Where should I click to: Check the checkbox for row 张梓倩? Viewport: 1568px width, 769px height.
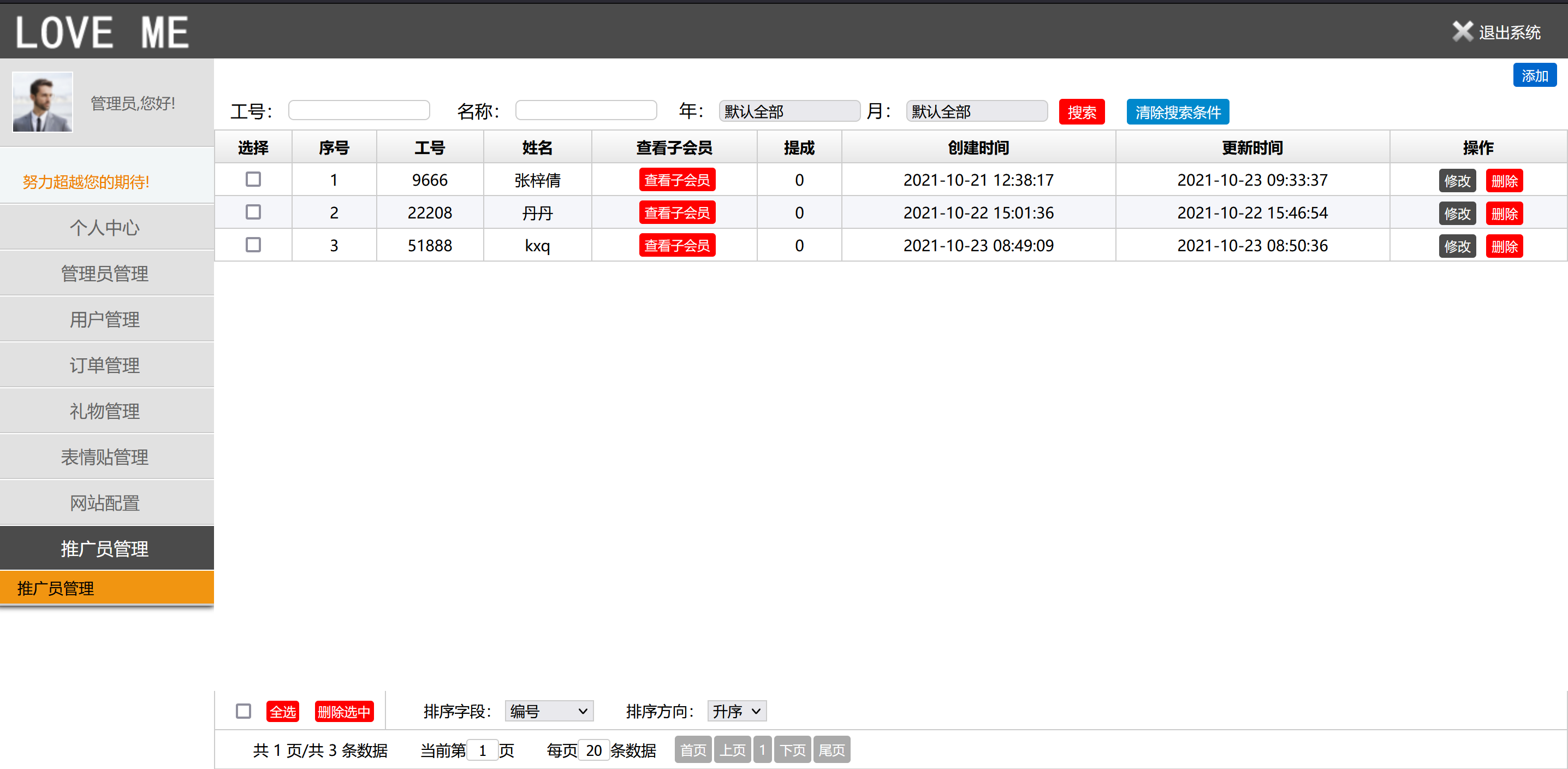253,180
